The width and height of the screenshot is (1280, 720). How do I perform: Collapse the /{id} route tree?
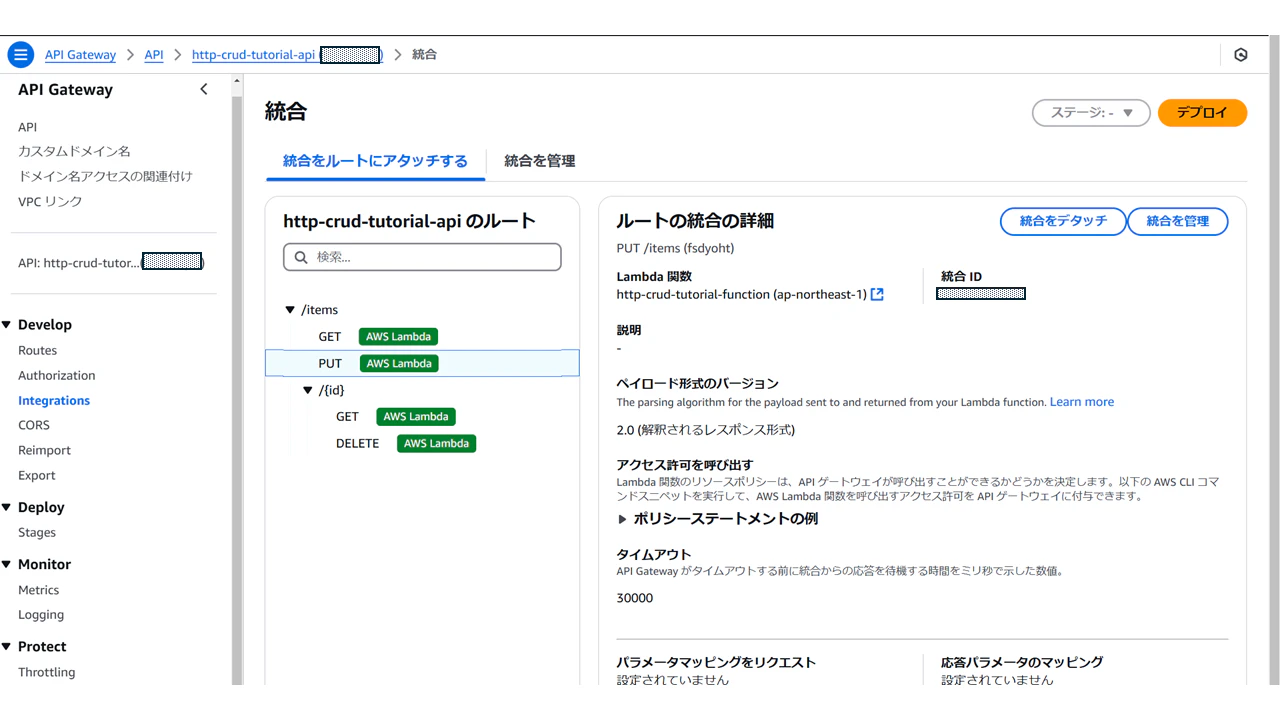(x=308, y=390)
